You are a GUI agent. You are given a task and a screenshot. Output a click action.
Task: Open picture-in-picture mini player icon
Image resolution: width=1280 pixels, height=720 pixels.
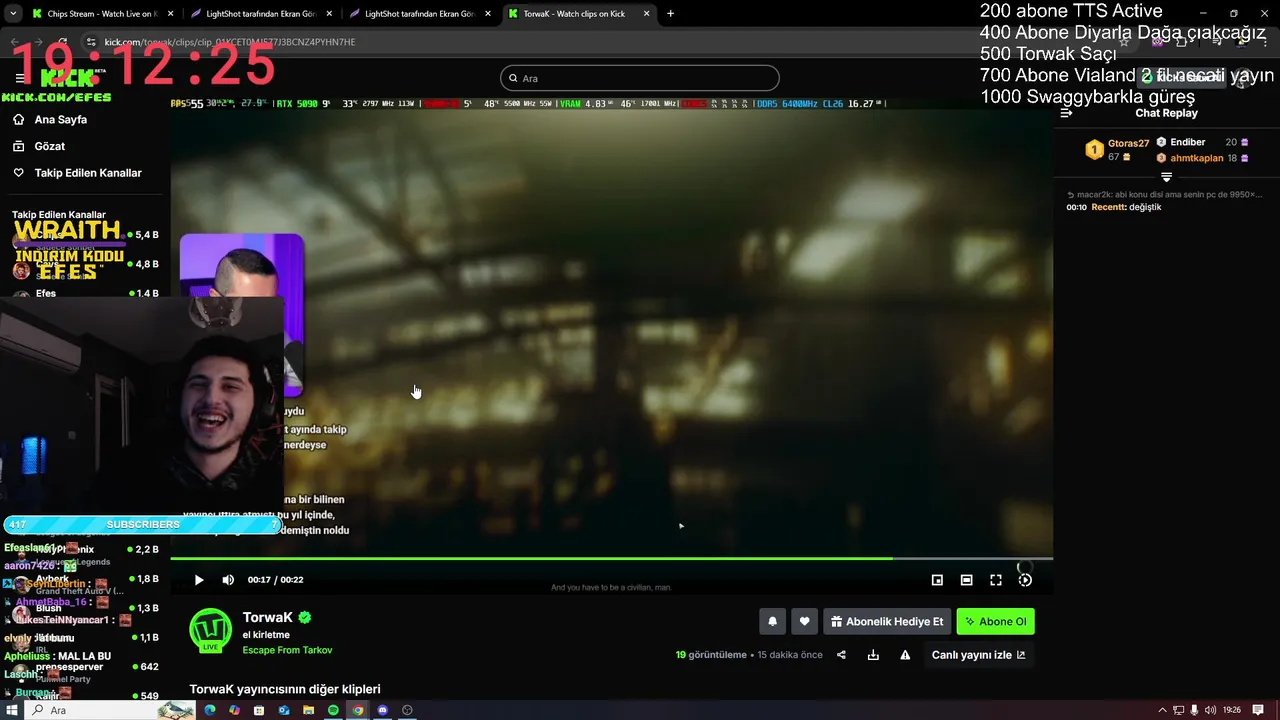(937, 580)
